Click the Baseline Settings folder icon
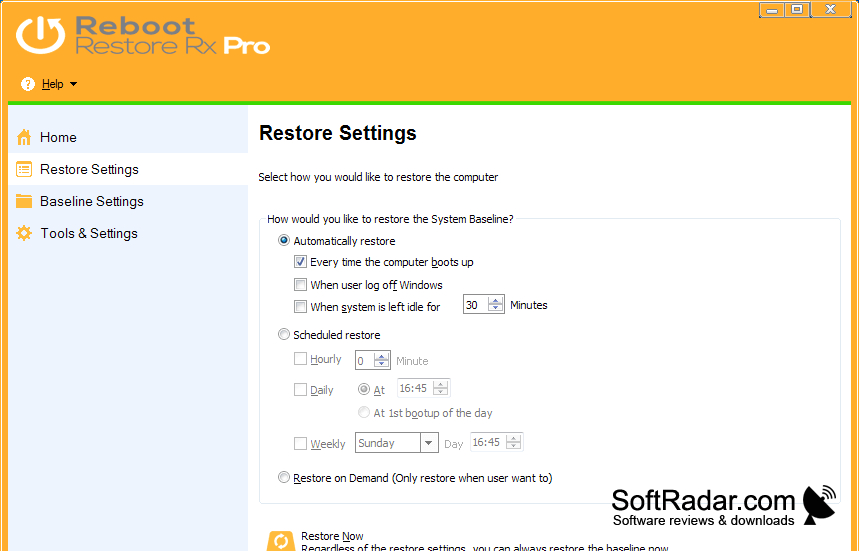Image resolution: width=859 pixels, height=551 pixels. (x=24, y=201)
